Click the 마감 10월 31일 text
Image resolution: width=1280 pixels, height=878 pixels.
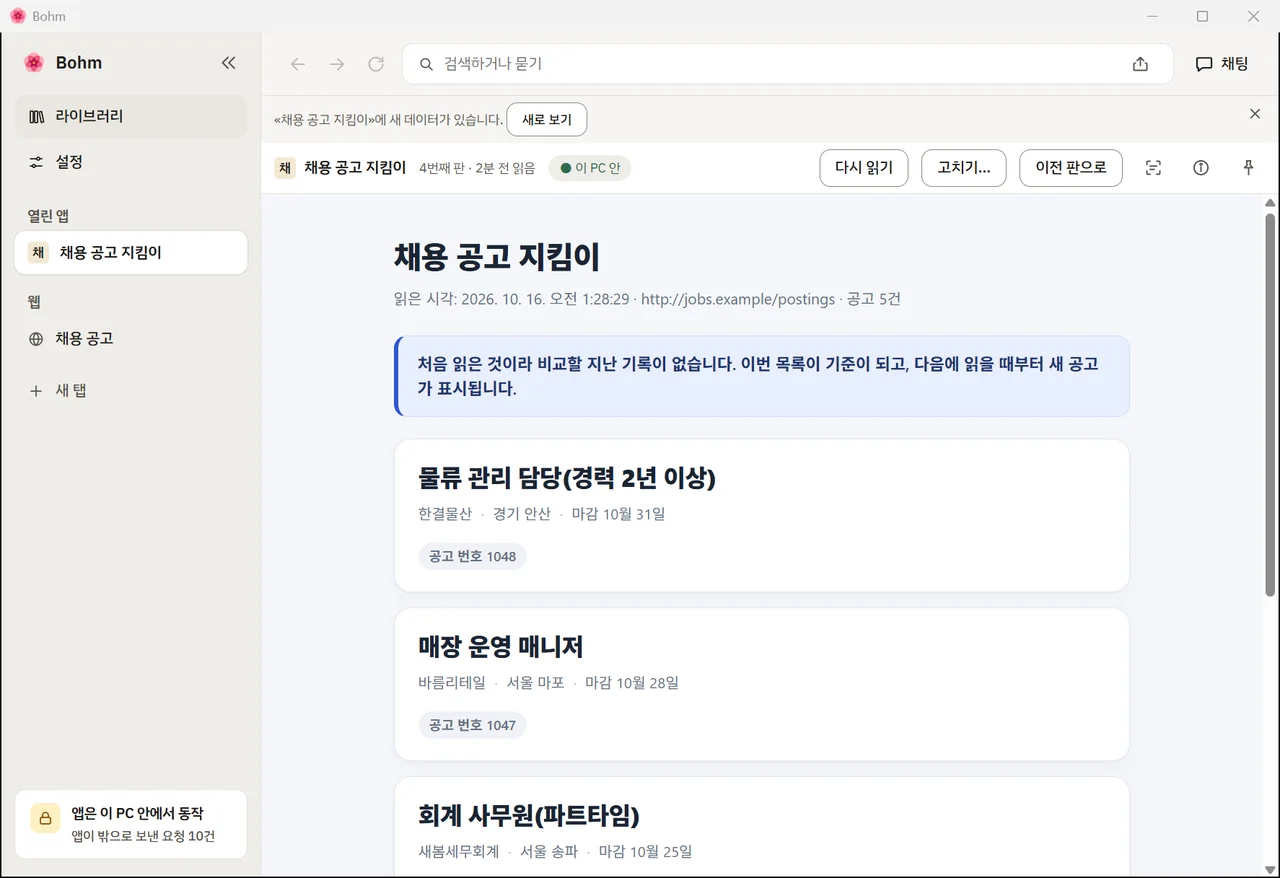[618, 514]
